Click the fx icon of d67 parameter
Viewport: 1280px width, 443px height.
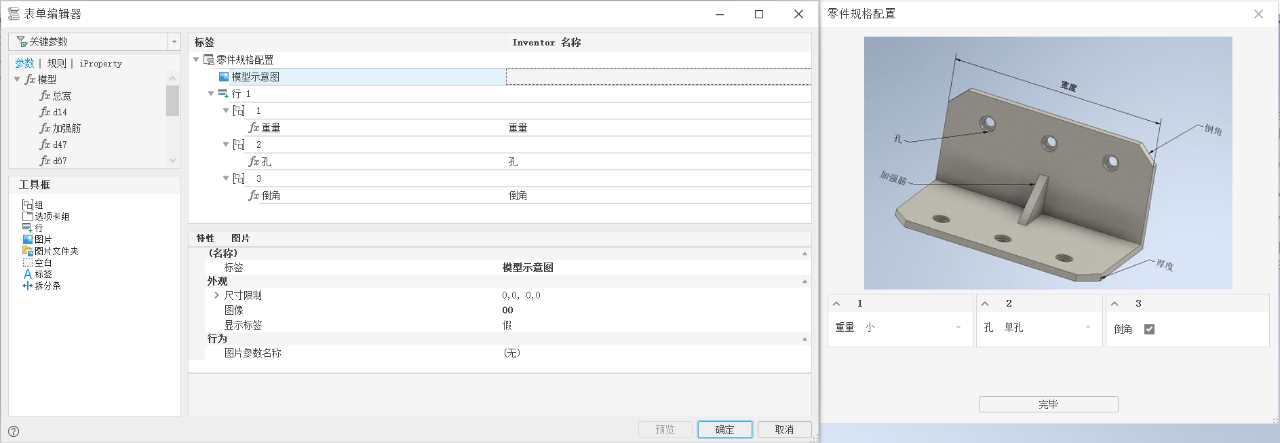pyautogui.click(x=45, y=160)
